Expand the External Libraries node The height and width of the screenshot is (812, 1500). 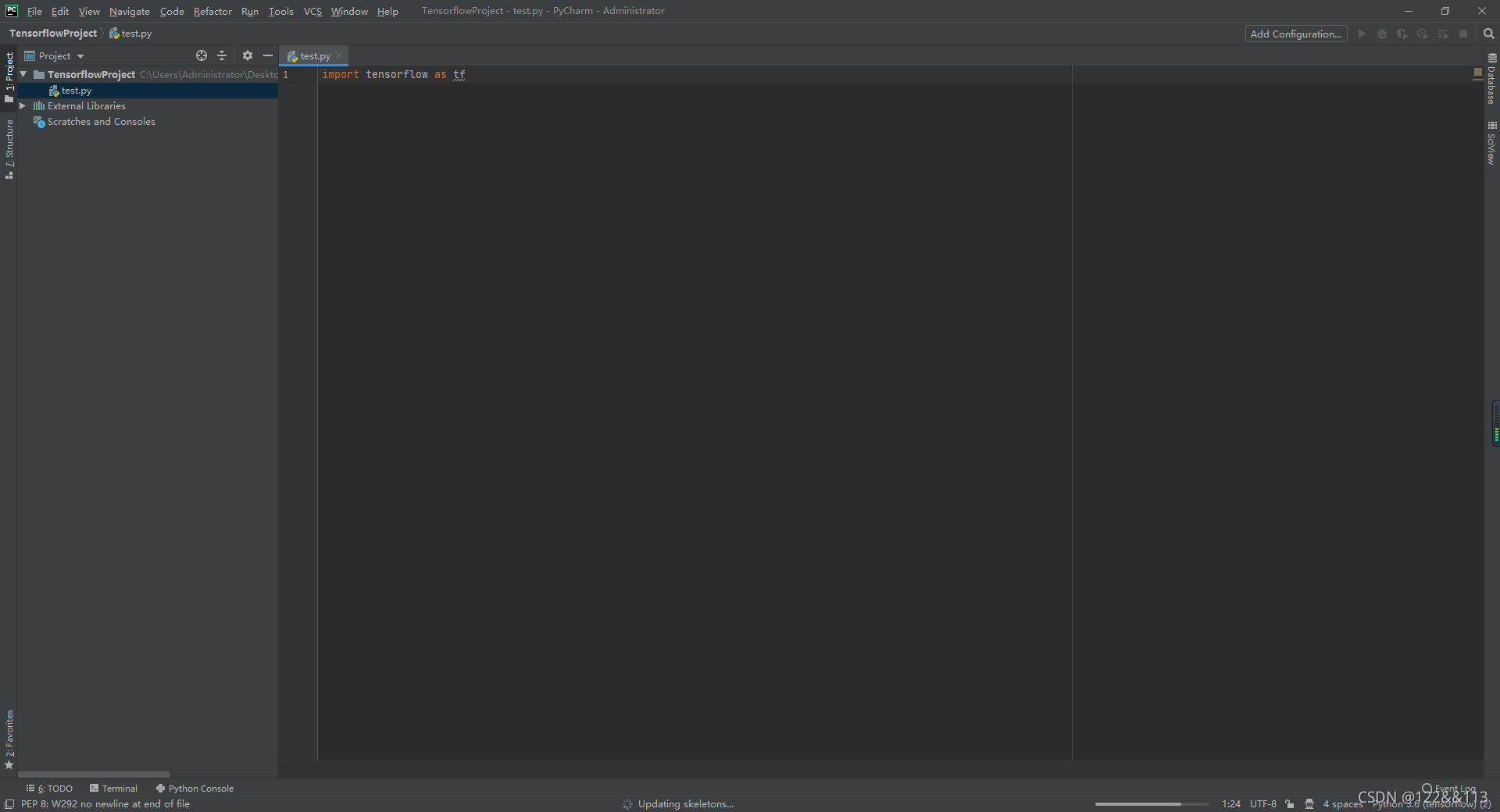point(23,105)
